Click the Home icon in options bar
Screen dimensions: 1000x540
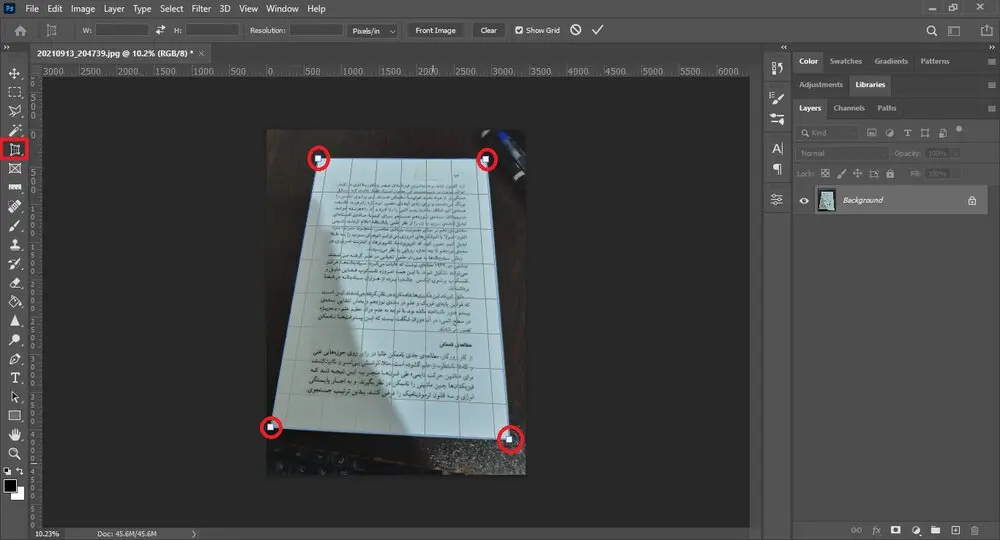point(20,31)
